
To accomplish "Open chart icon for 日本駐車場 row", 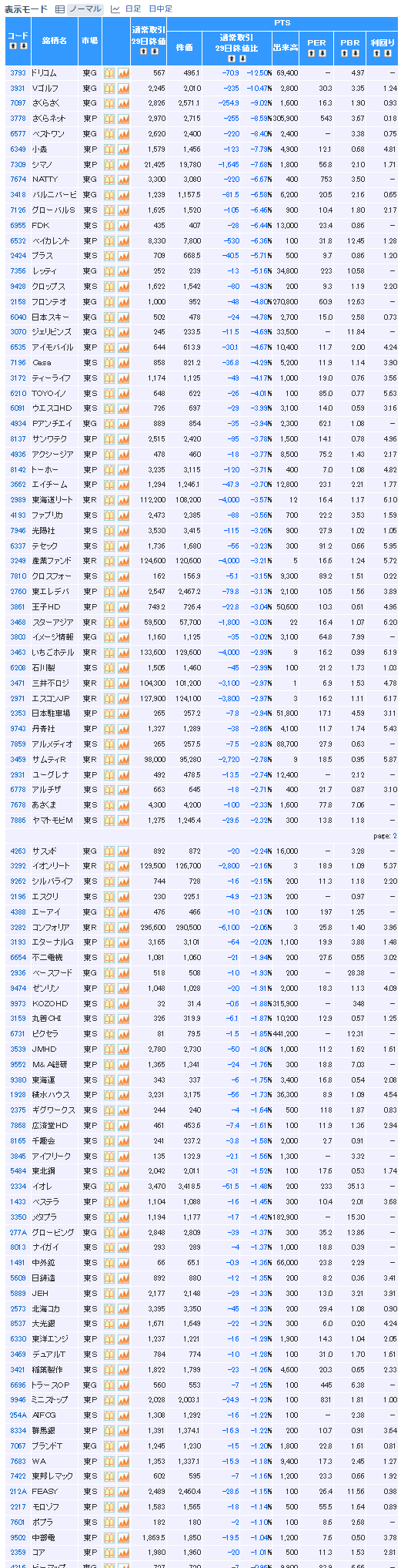I will 123,713.
